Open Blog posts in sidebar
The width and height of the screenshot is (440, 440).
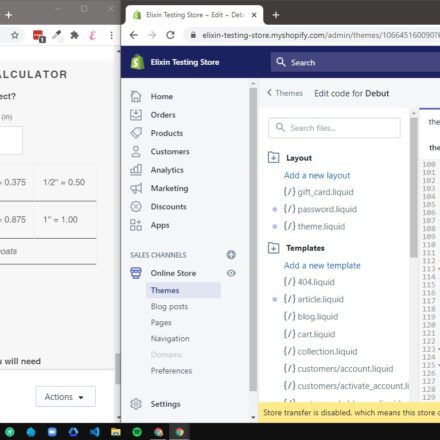[169, 306]
